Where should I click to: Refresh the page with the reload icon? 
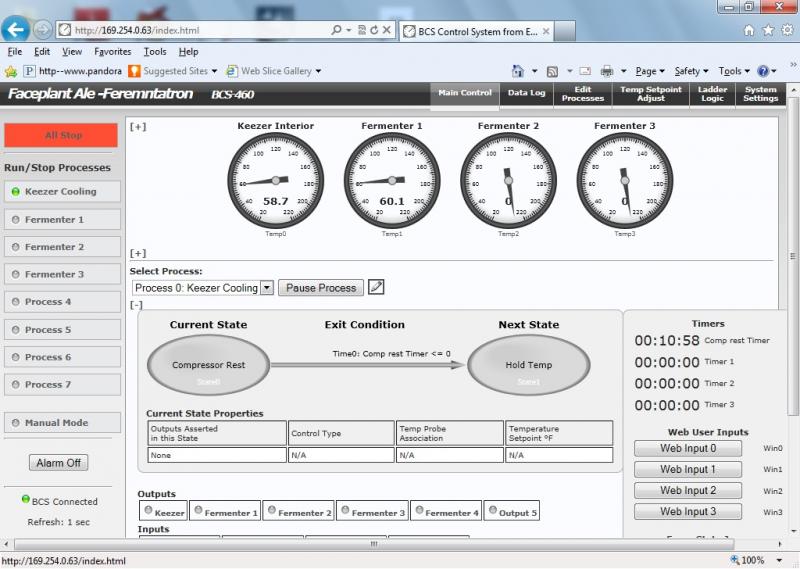click(374, 30)
